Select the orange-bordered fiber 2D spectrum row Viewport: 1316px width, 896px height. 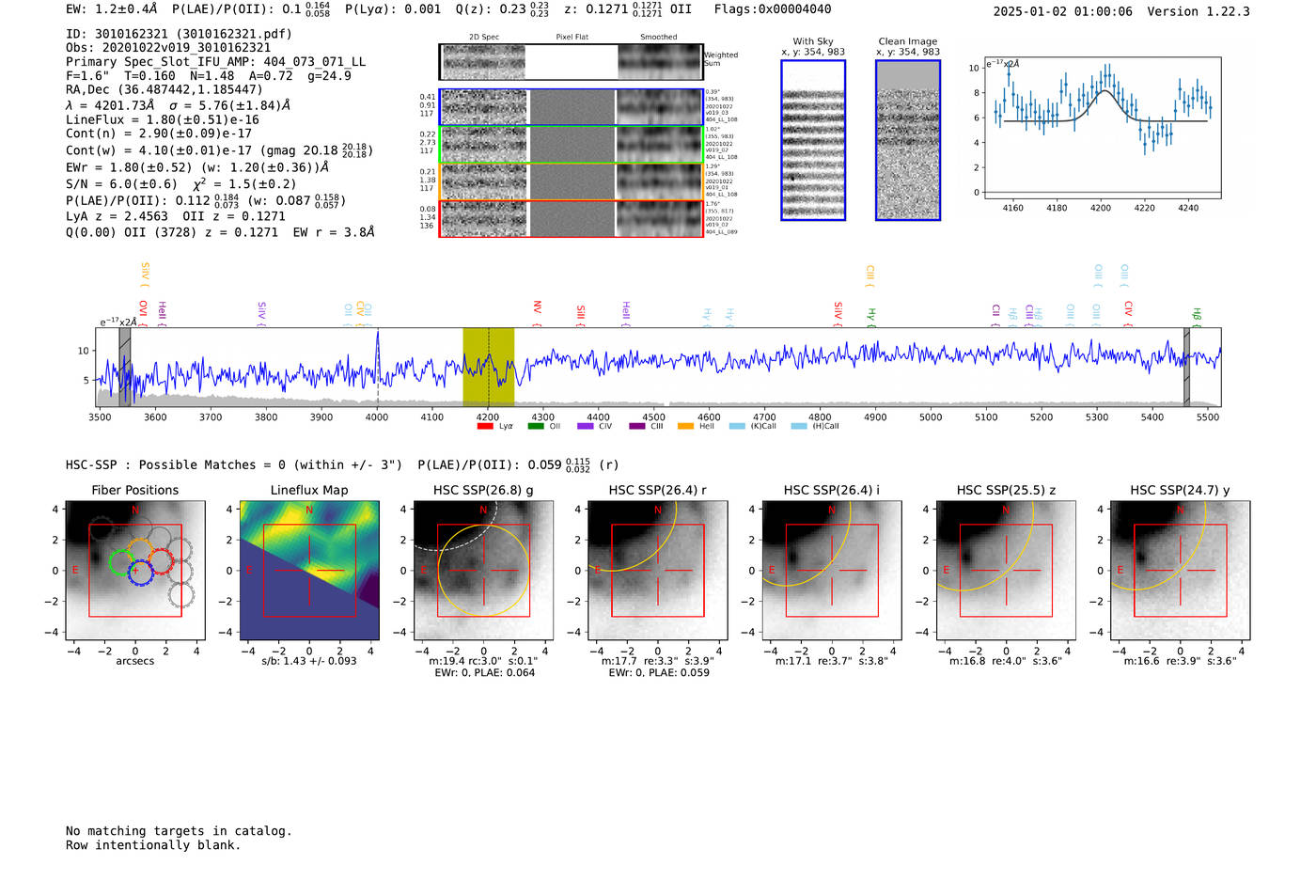pyautogui.click(x=572, y=181)
